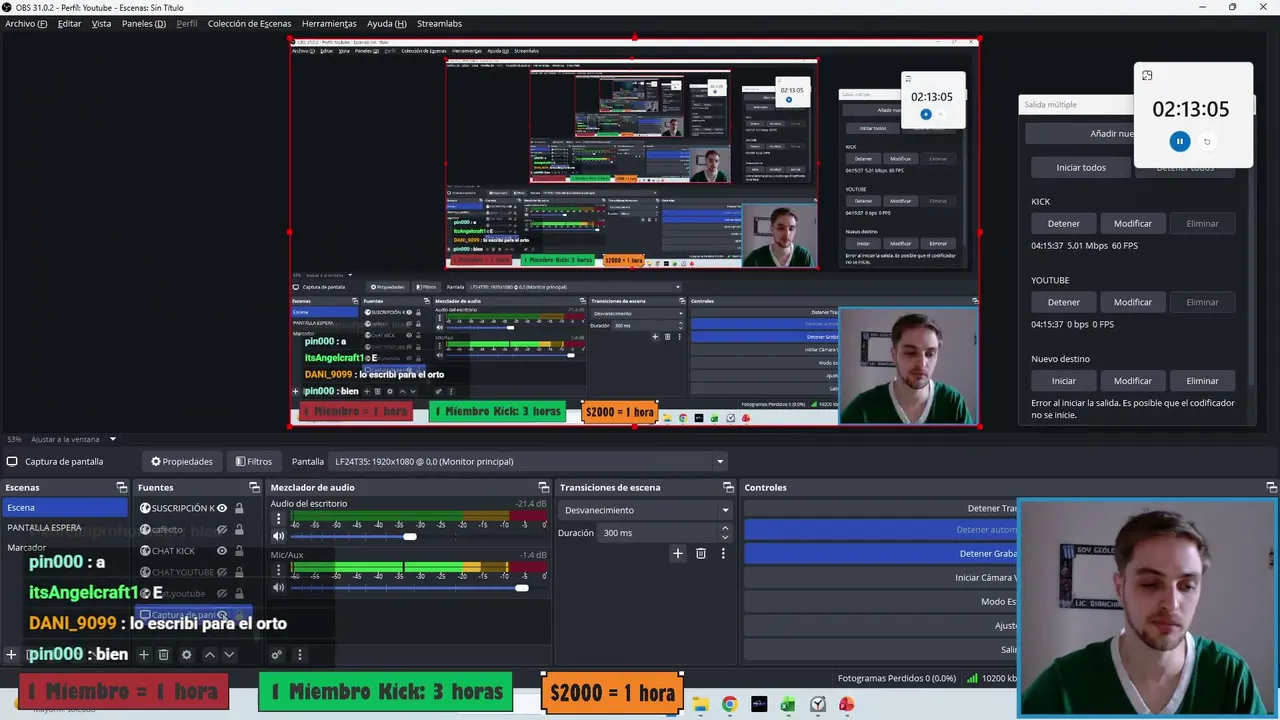
Task: Open the Editar menu
Action: [69, 23]
